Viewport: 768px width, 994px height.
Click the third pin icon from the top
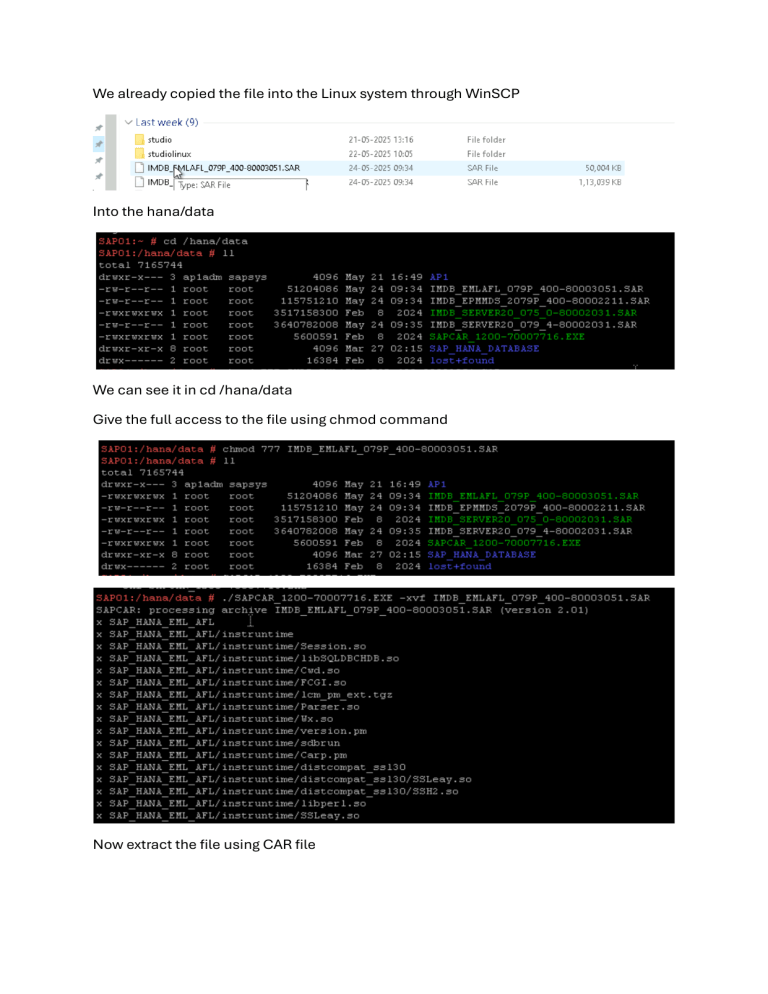coord(98,160)
